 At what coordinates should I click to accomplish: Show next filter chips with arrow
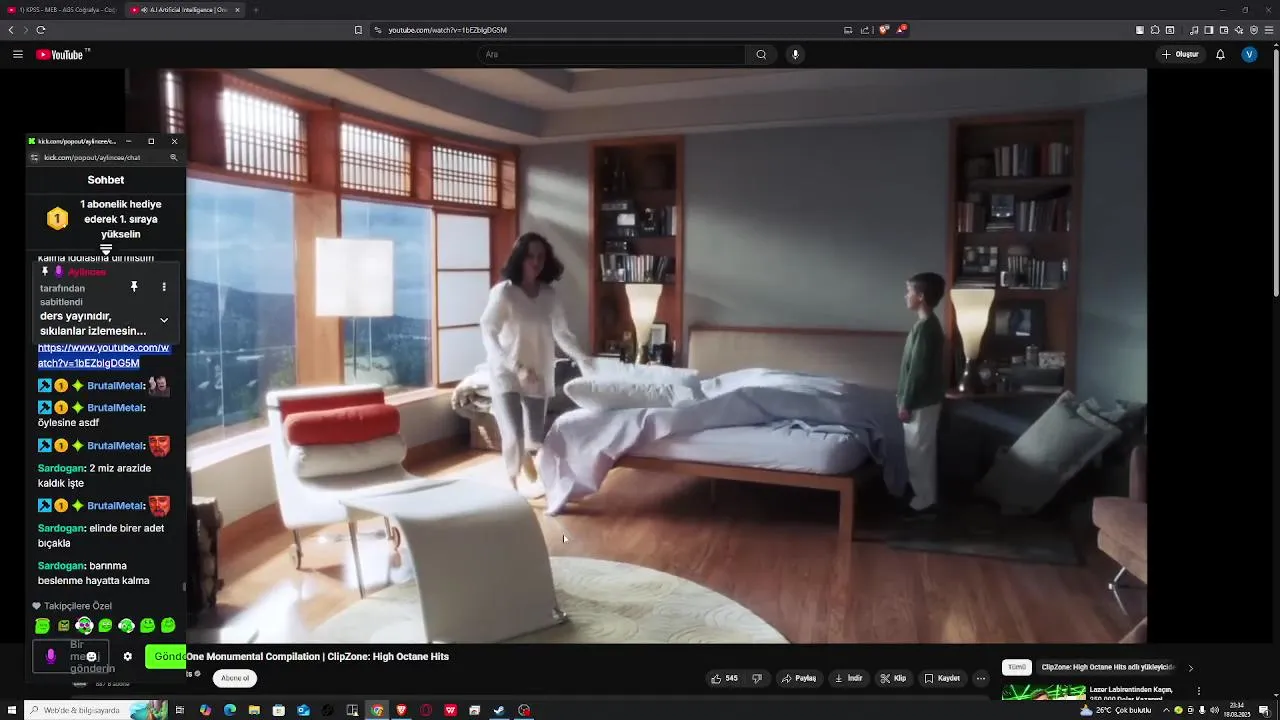pos(1190,667)
